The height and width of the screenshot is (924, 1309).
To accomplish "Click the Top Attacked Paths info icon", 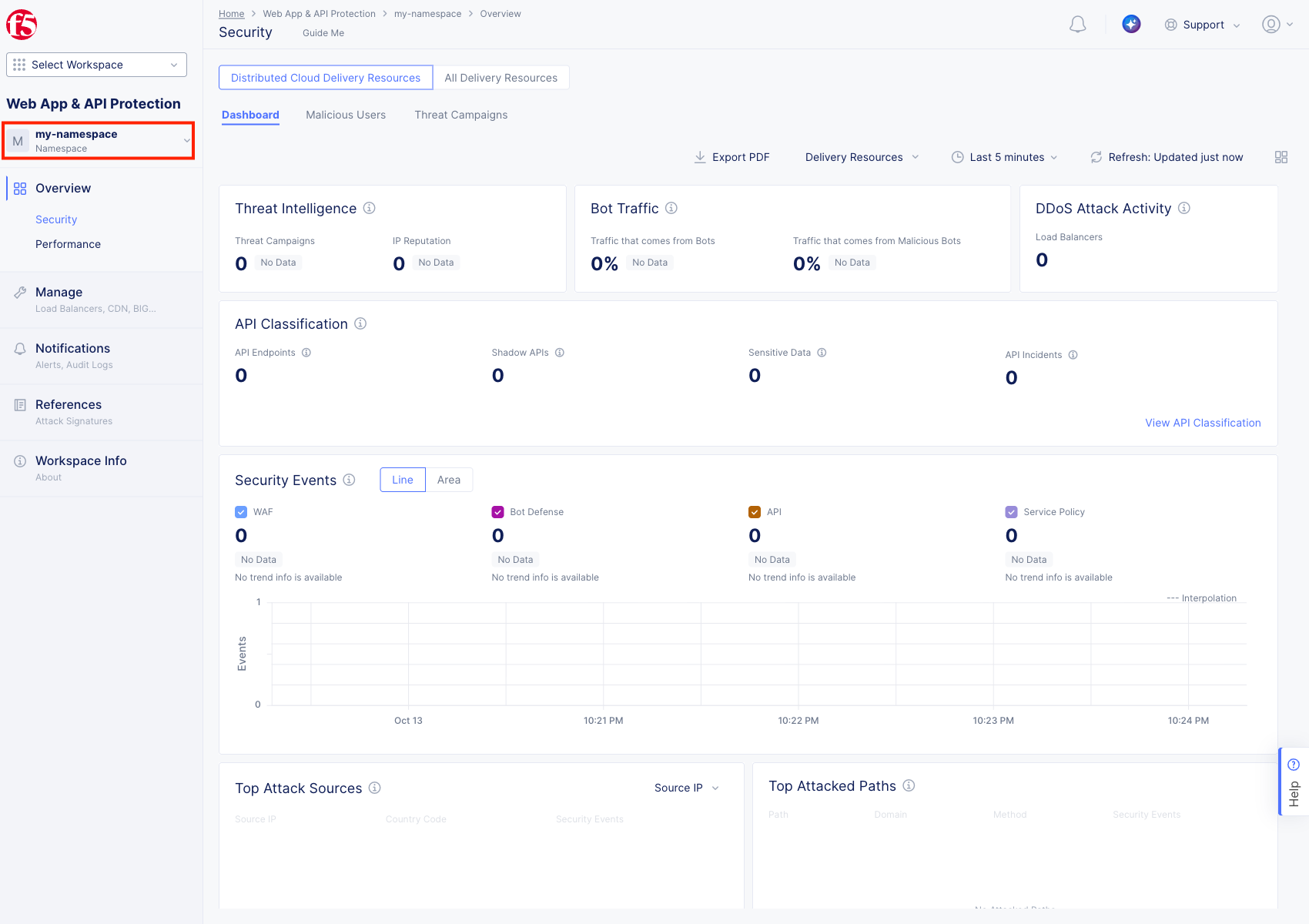I will 909,785.
